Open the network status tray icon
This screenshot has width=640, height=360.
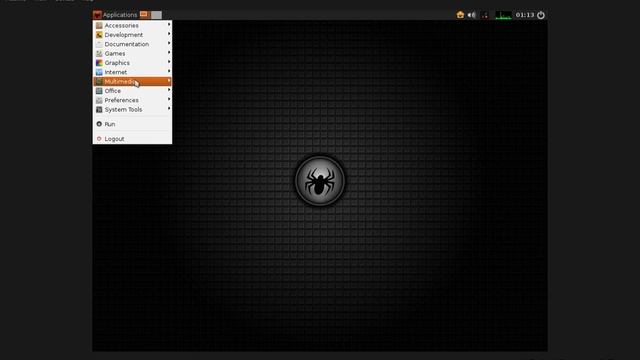tap(484, 15)
